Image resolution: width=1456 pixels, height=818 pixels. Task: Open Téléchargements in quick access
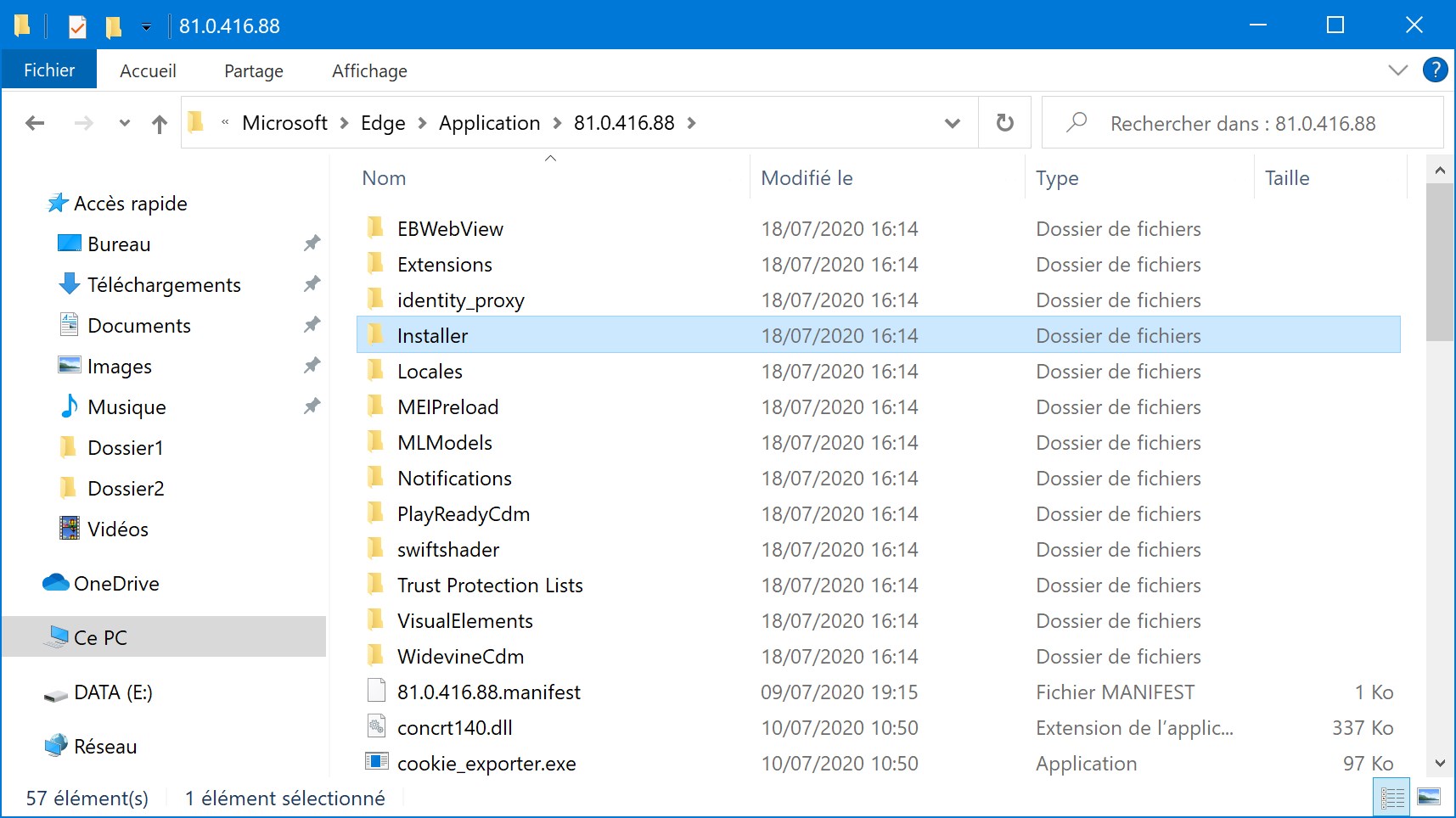tap(149, 285)
